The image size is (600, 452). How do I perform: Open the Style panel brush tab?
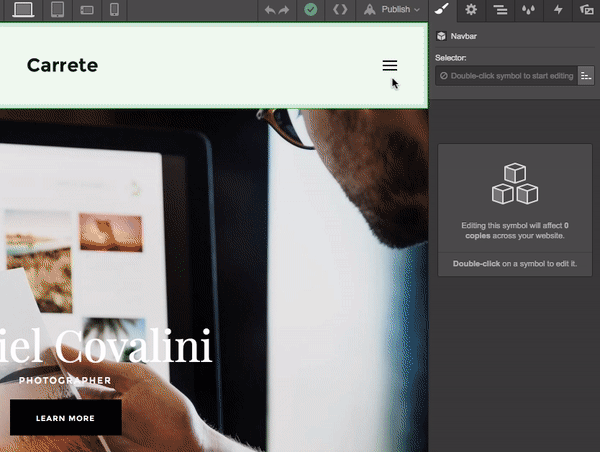(442, 10)
